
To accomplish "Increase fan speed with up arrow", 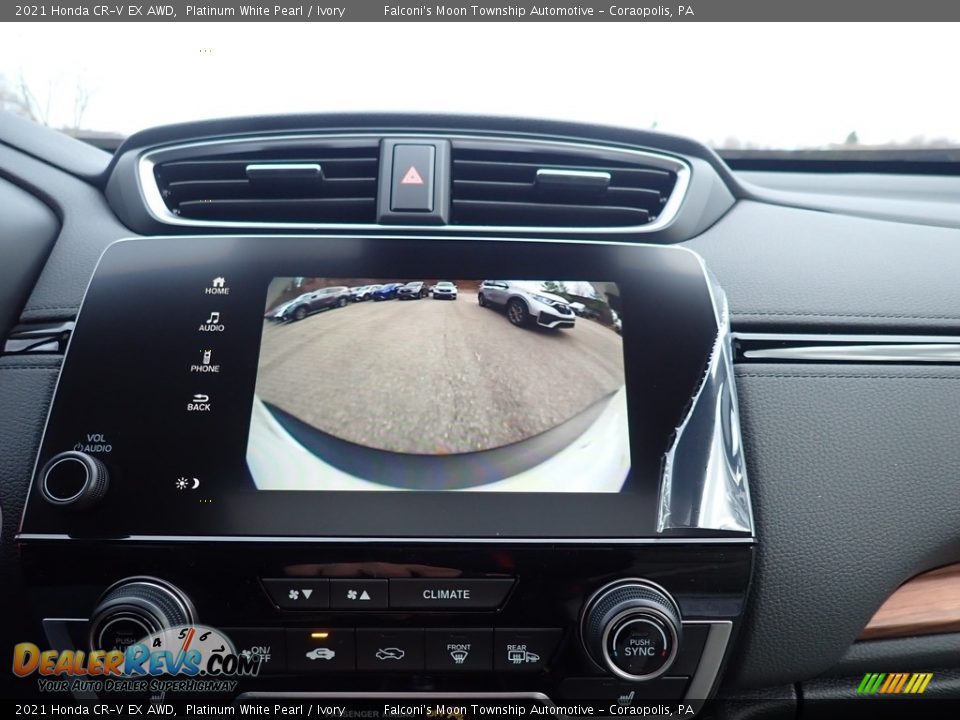I will (x=358, y=594).
